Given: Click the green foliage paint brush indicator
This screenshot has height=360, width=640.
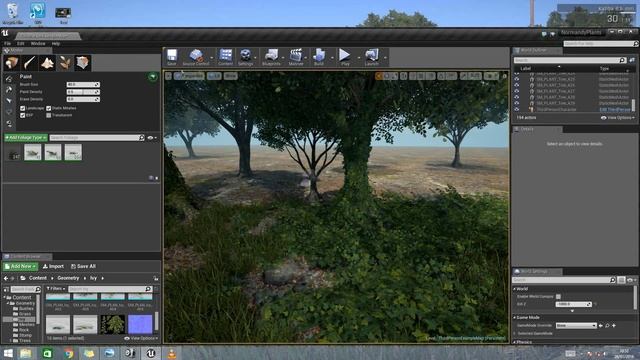Looking at the screenshot, I should point(153,76).
